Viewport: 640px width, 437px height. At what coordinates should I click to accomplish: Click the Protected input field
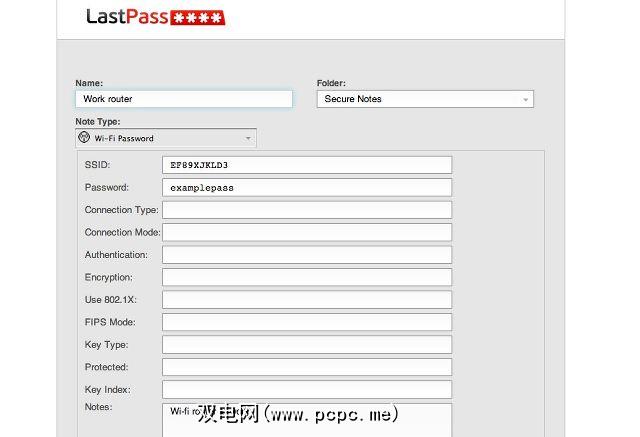click(x=307, y=367)
